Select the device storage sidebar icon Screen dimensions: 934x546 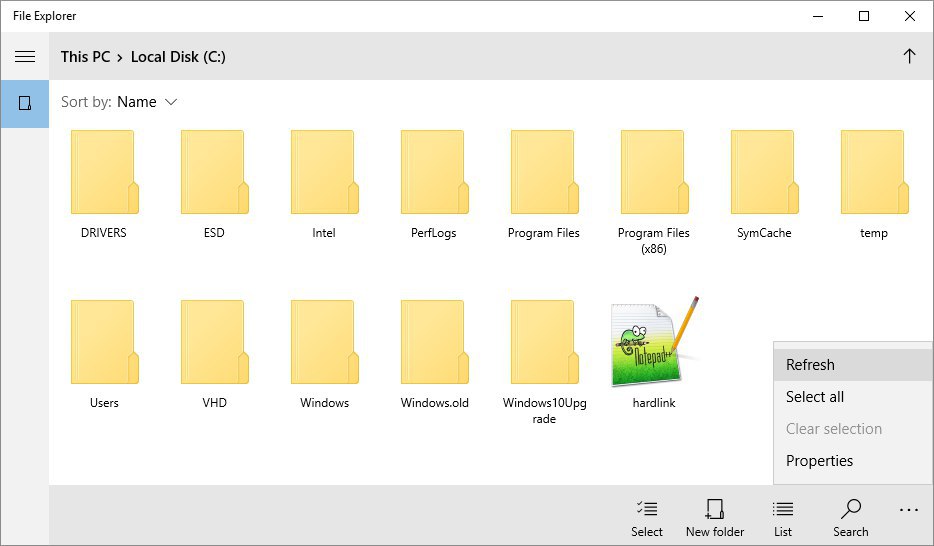point(25,104)
